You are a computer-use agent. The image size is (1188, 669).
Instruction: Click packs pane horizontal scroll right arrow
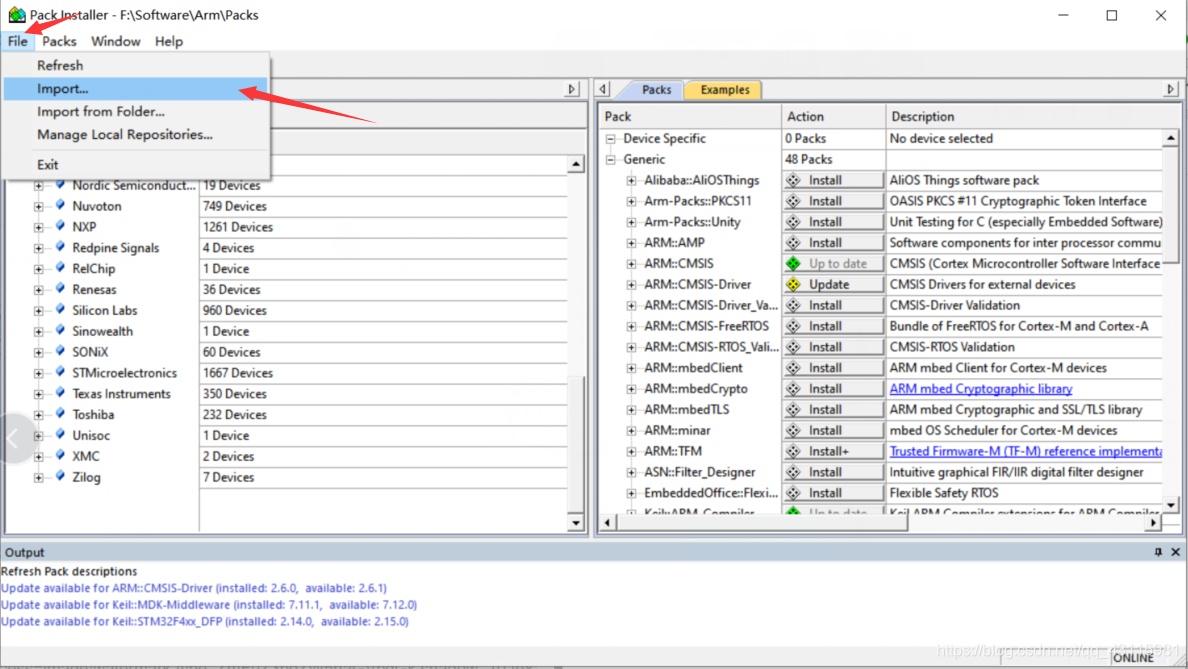1153,523
